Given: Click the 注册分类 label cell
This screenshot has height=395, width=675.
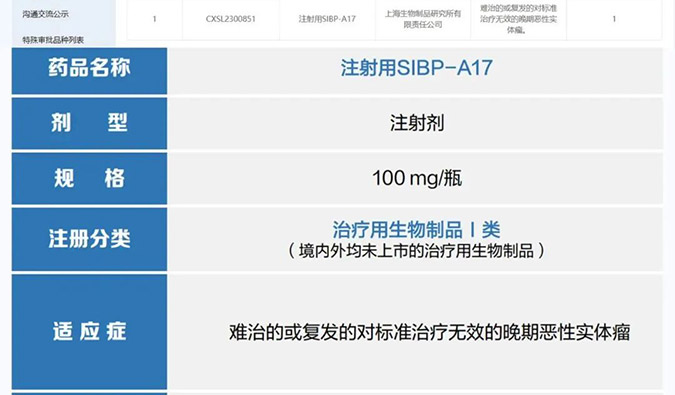Looking at the screenshot, I should click(x=89, y=239).
